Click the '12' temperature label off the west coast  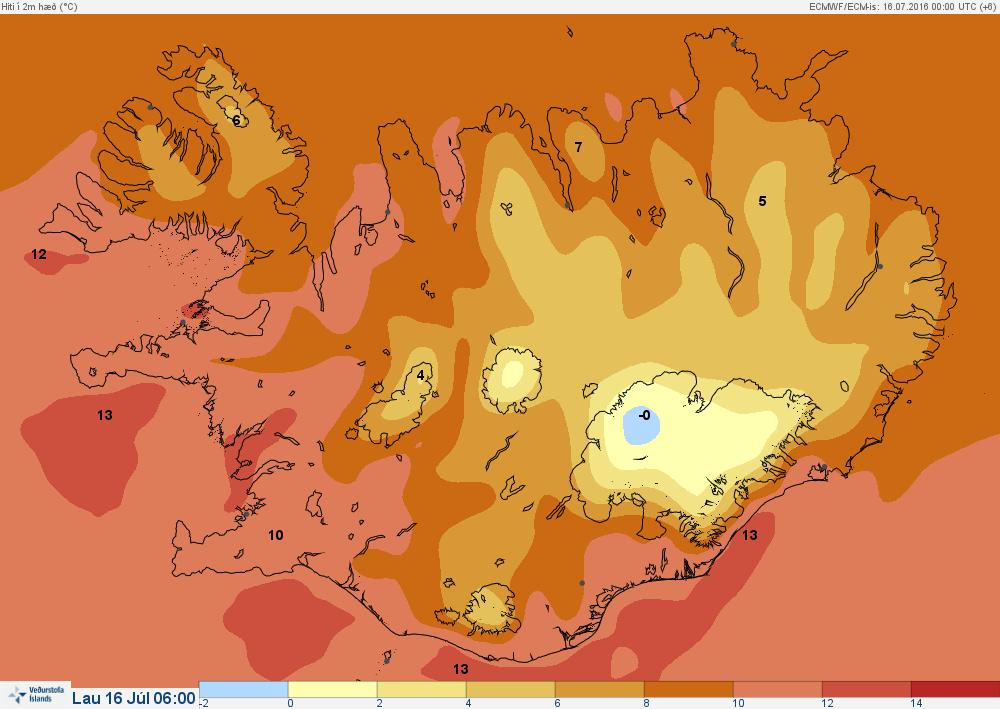click(x=39, y=254)
